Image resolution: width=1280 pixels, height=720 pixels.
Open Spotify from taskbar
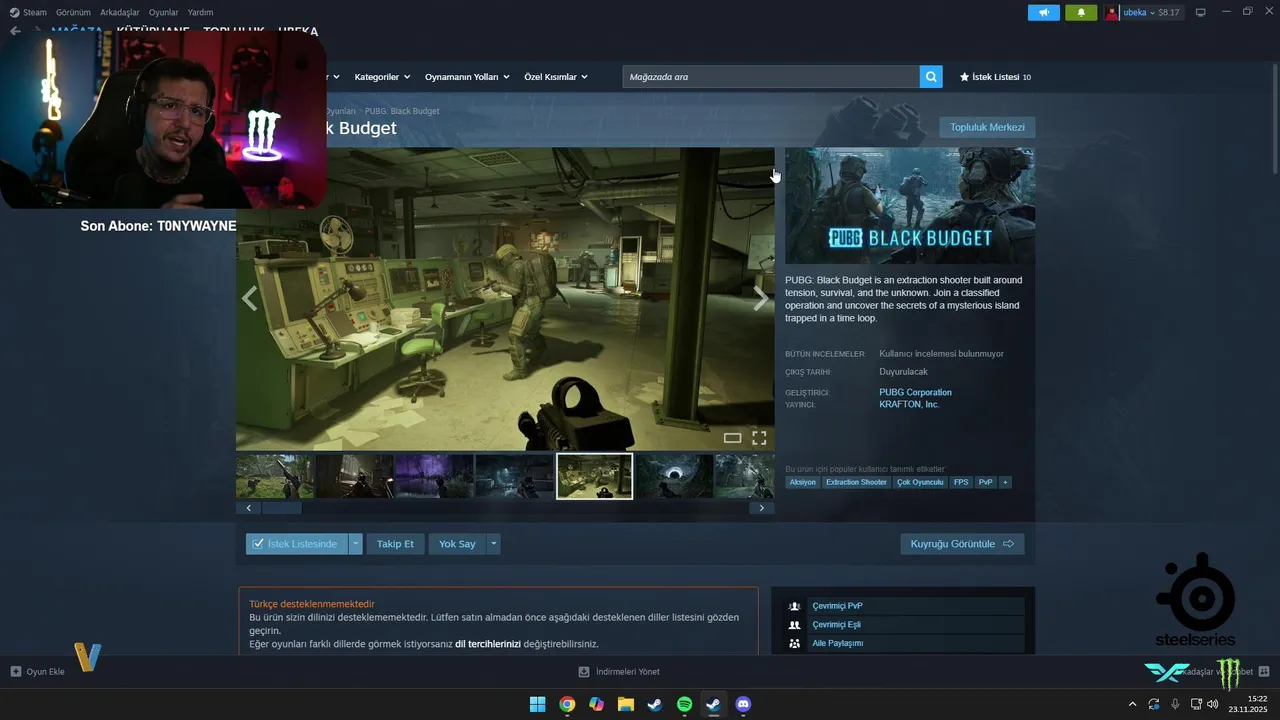(684, 704)
